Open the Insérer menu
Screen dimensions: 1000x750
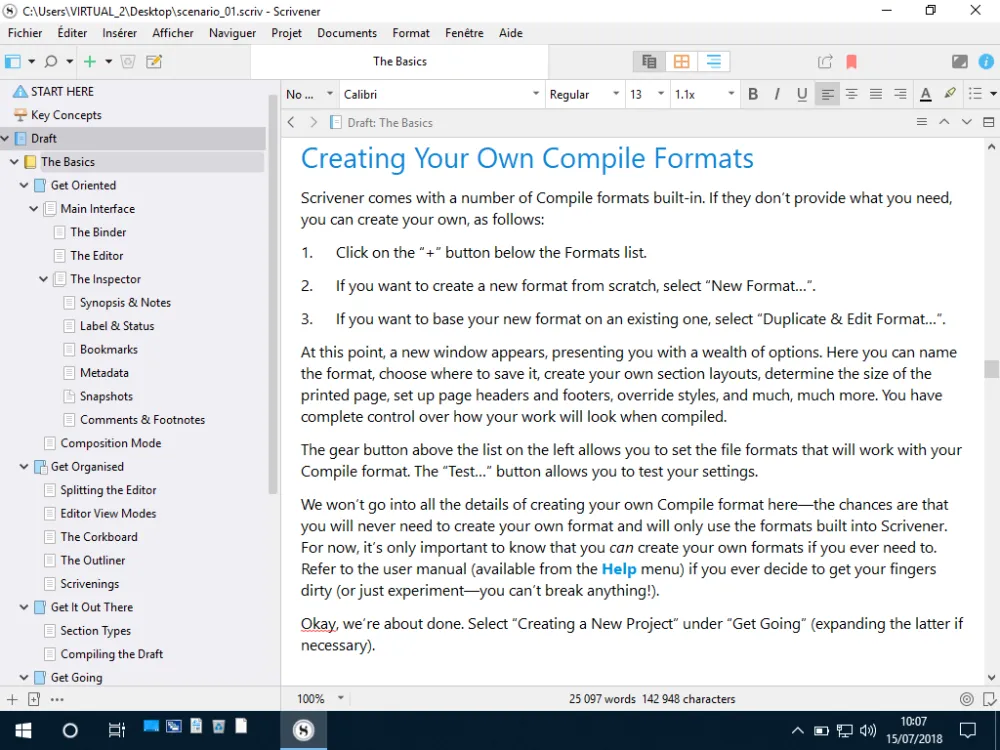tap(119, 33)
